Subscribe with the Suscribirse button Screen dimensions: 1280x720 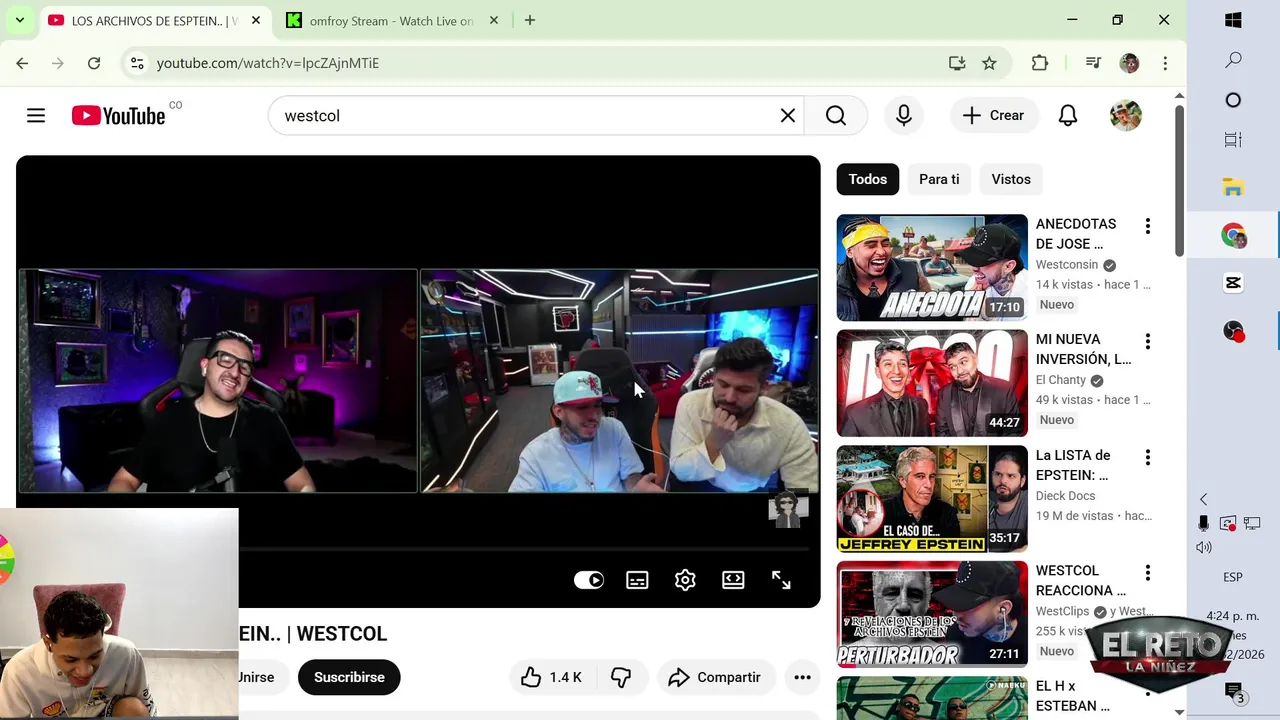point(349,678)
